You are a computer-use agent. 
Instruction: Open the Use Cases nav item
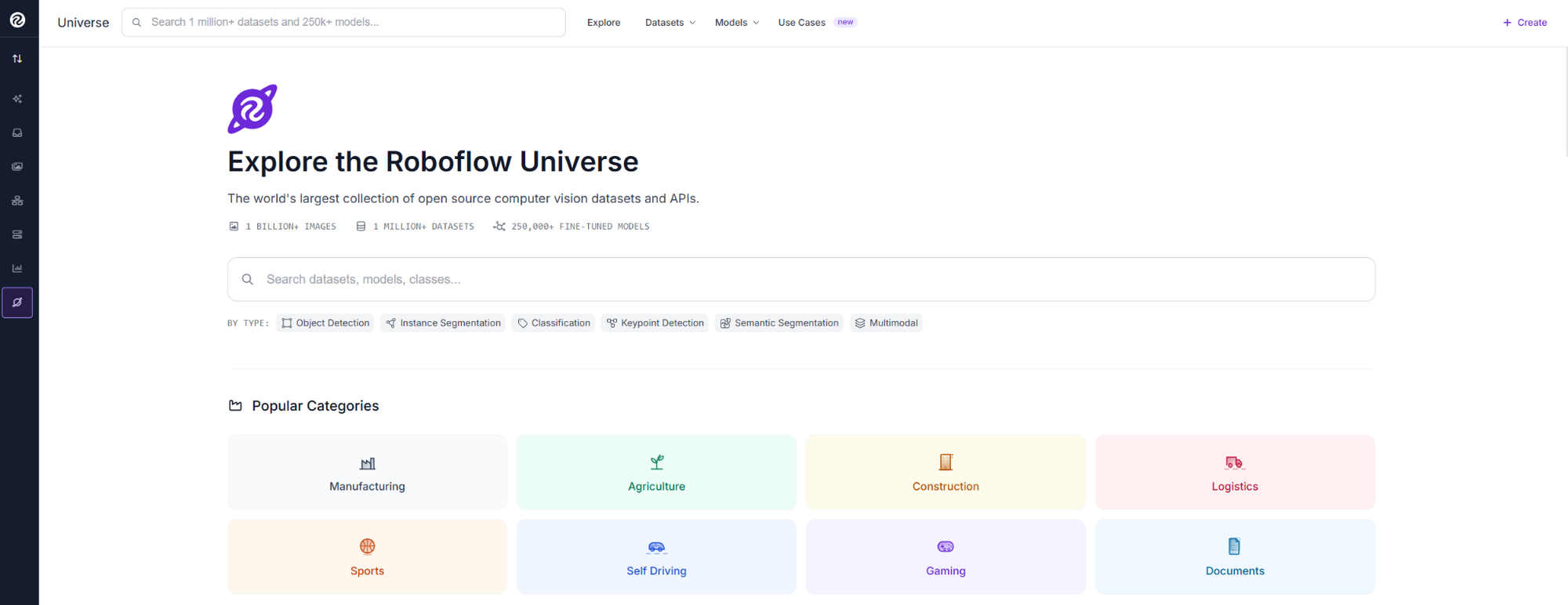801,23
